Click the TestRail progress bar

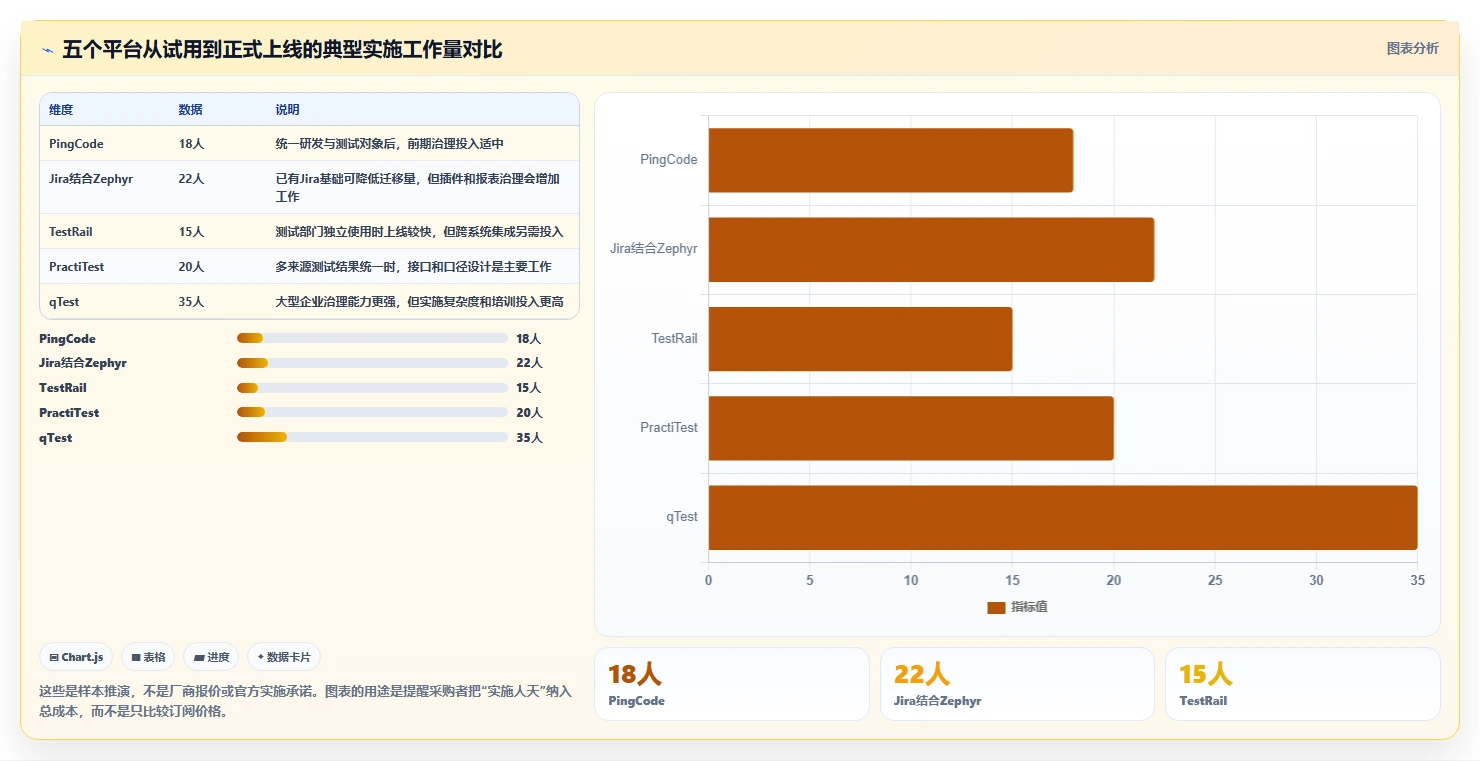(x=372, y=388)
